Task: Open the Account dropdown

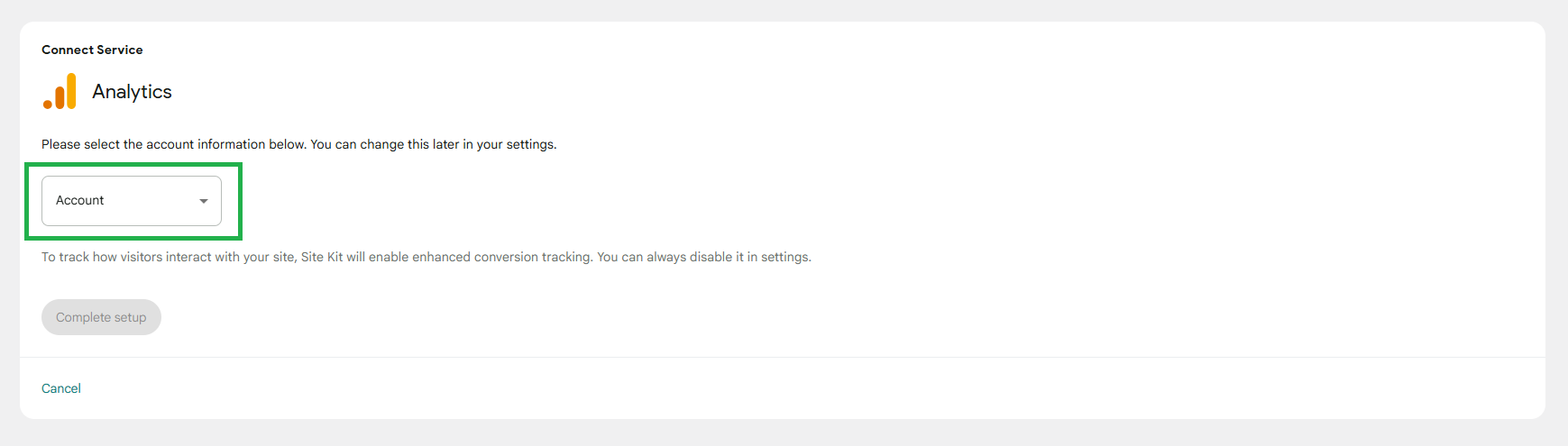Action: click(x=132, y=201)
